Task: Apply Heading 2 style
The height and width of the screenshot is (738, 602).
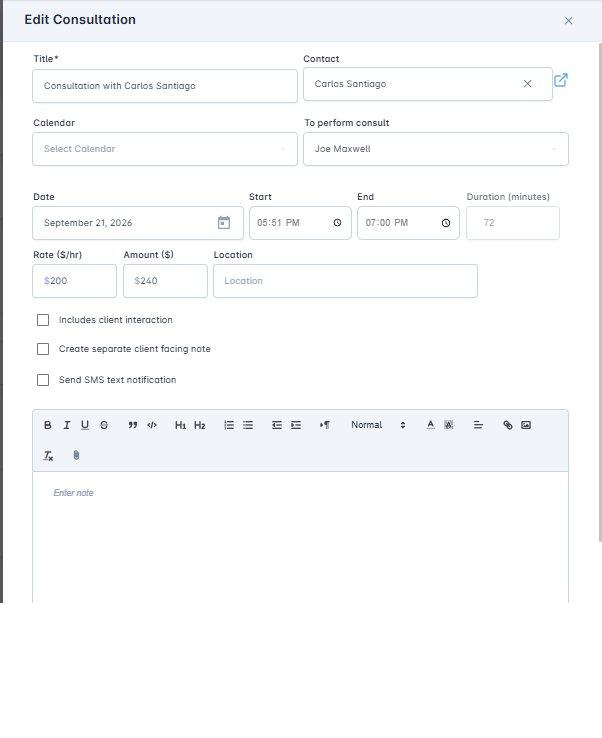Action: click(x=200, y=425)
